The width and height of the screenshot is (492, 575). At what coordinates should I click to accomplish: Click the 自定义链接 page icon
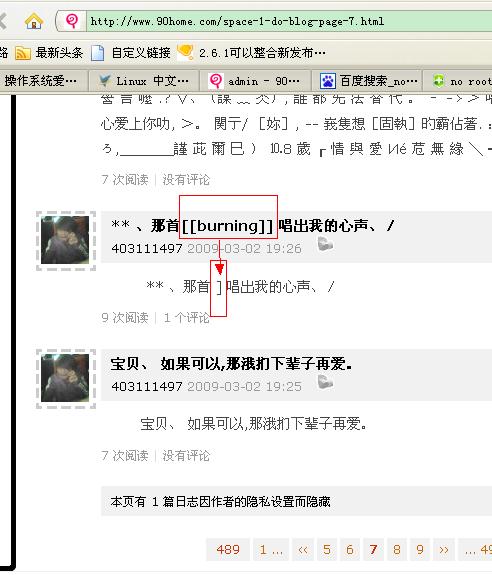point(98,53)
